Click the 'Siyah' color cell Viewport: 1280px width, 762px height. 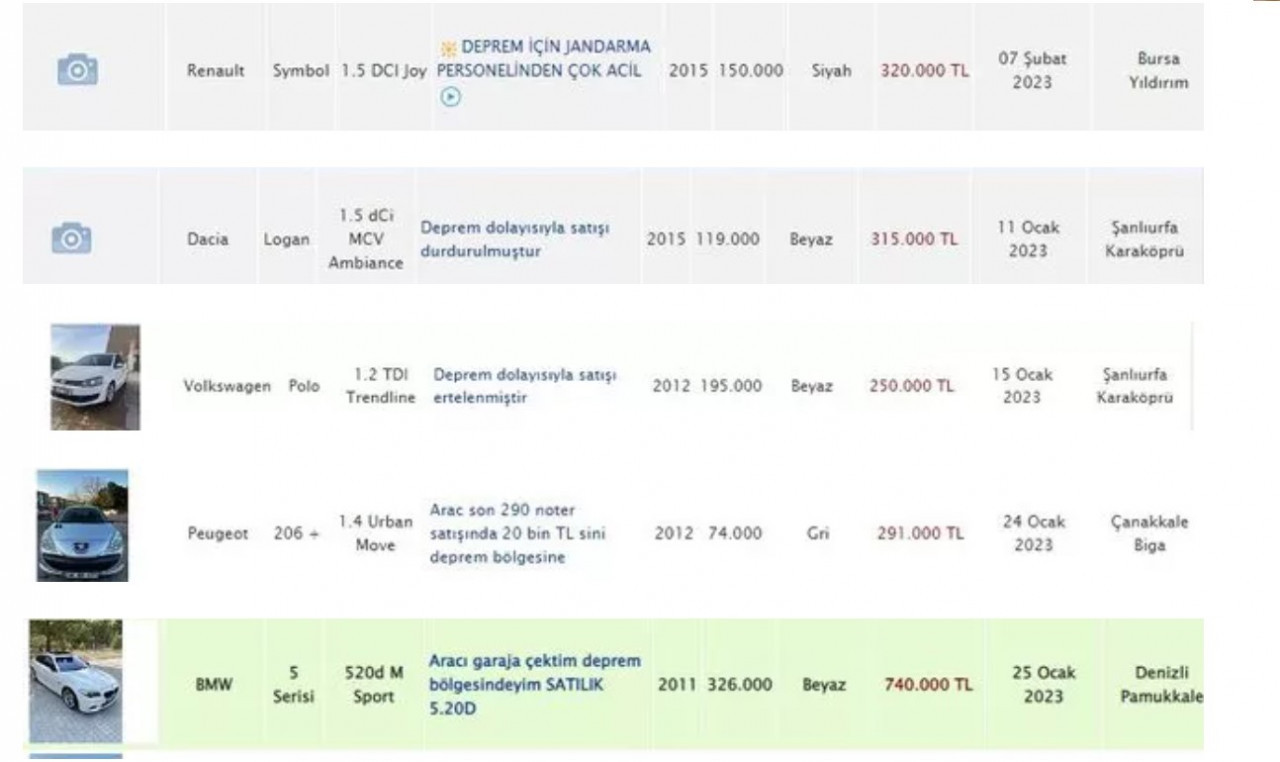point(831,72)
